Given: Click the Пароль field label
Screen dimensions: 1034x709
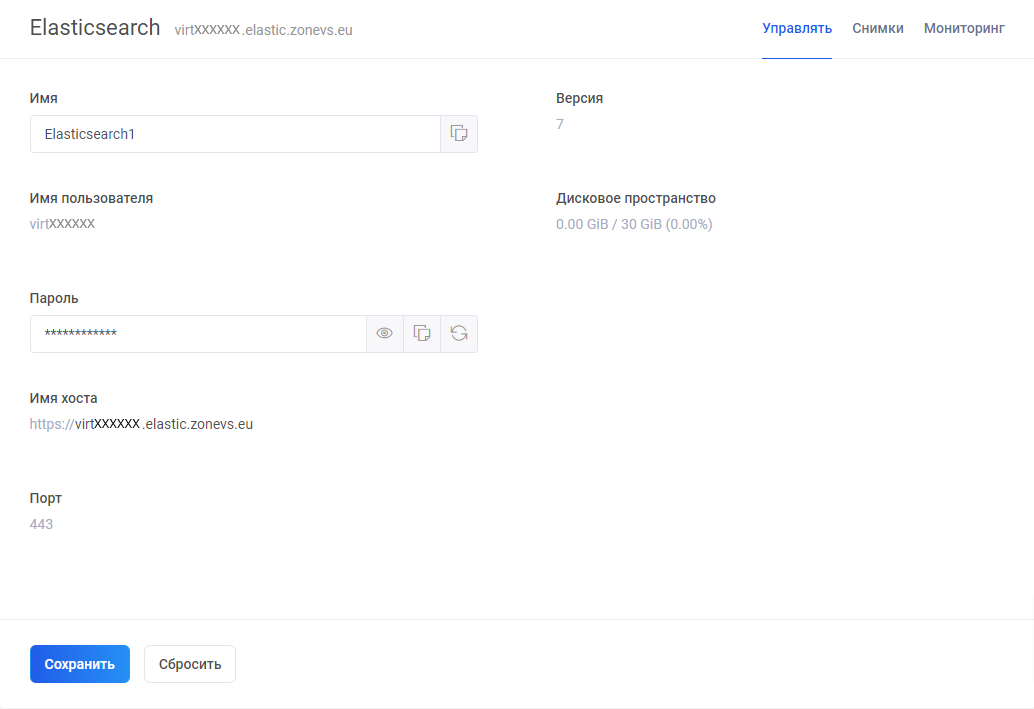Looking at the screenshot, I should click(54, 298).
